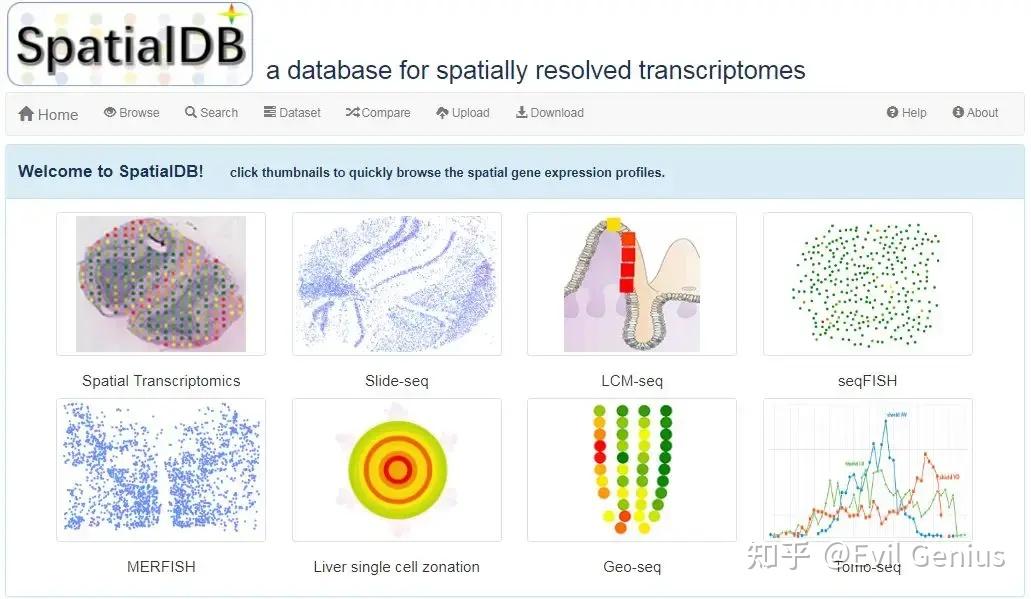This screenshot has height=599, width=1031.
Task: Select the LCM-seq thumbnail
Action: click(632, 284)
